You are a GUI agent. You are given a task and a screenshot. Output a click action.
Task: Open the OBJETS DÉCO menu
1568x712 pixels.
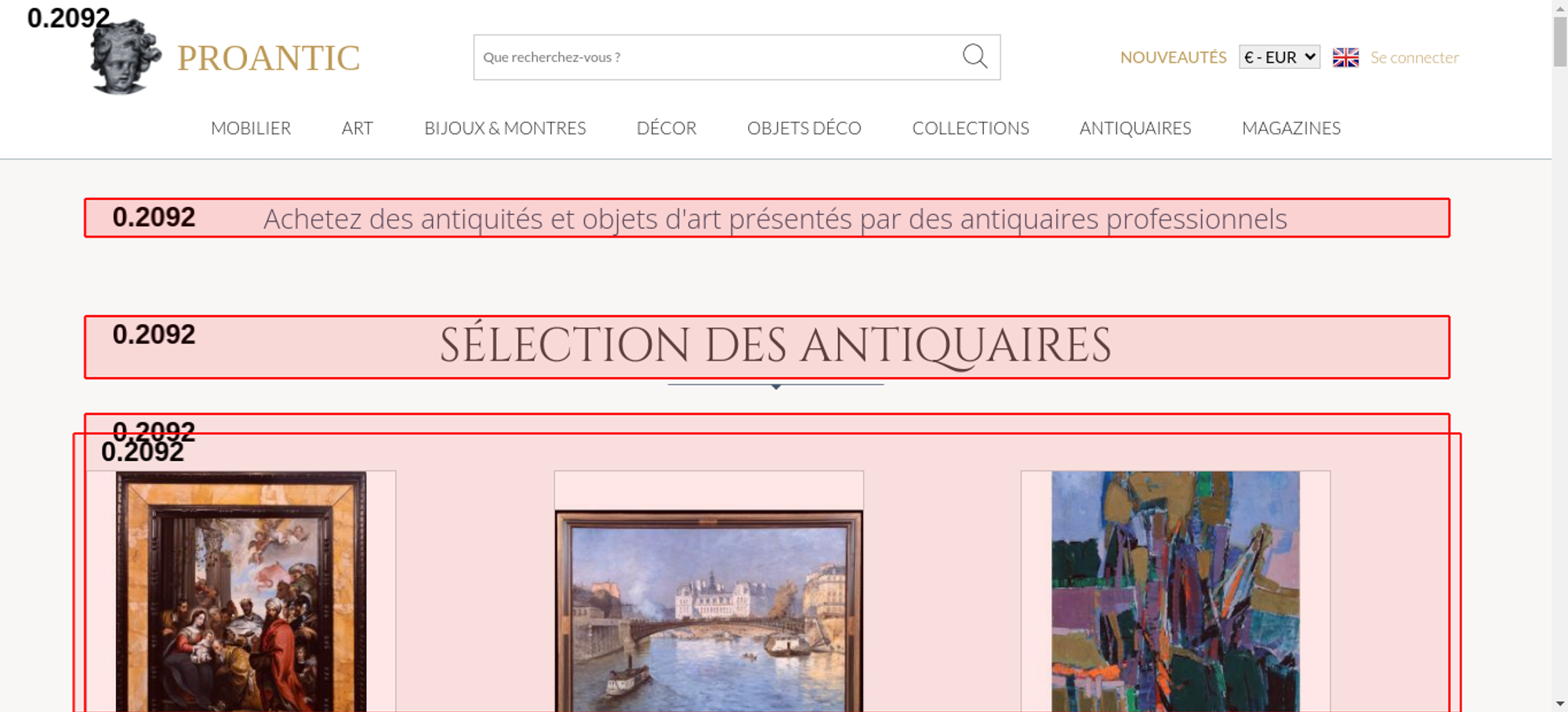(804, 128)
